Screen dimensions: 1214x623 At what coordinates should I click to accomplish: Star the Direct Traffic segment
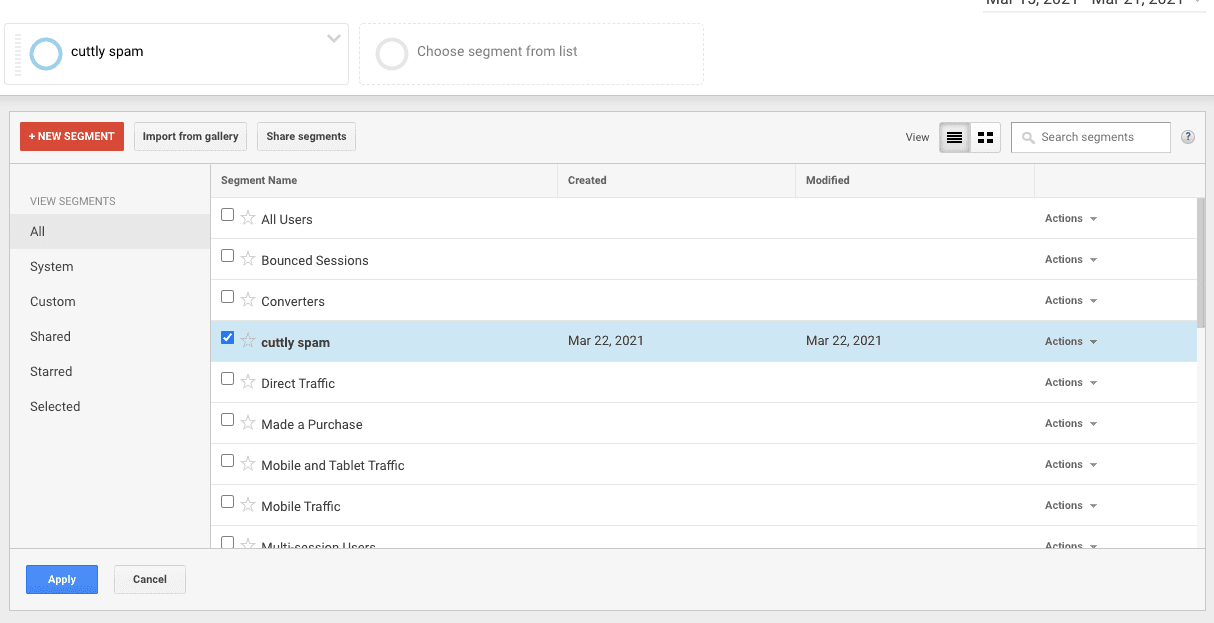248,381
